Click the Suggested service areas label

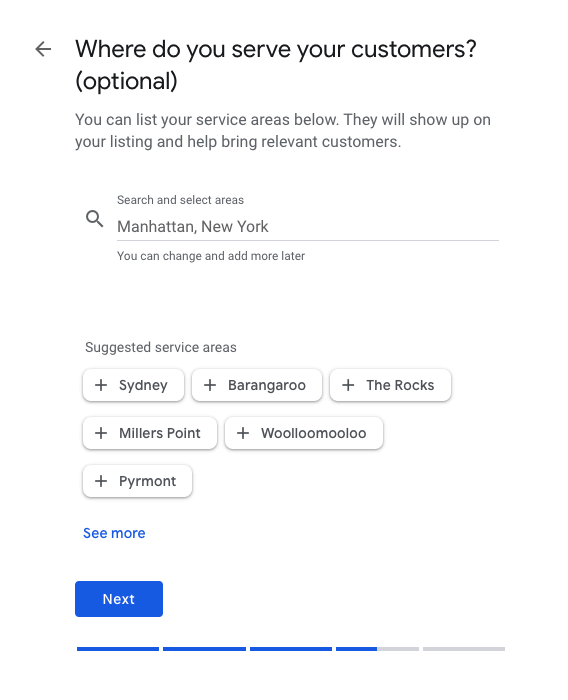tap(161, 347)
